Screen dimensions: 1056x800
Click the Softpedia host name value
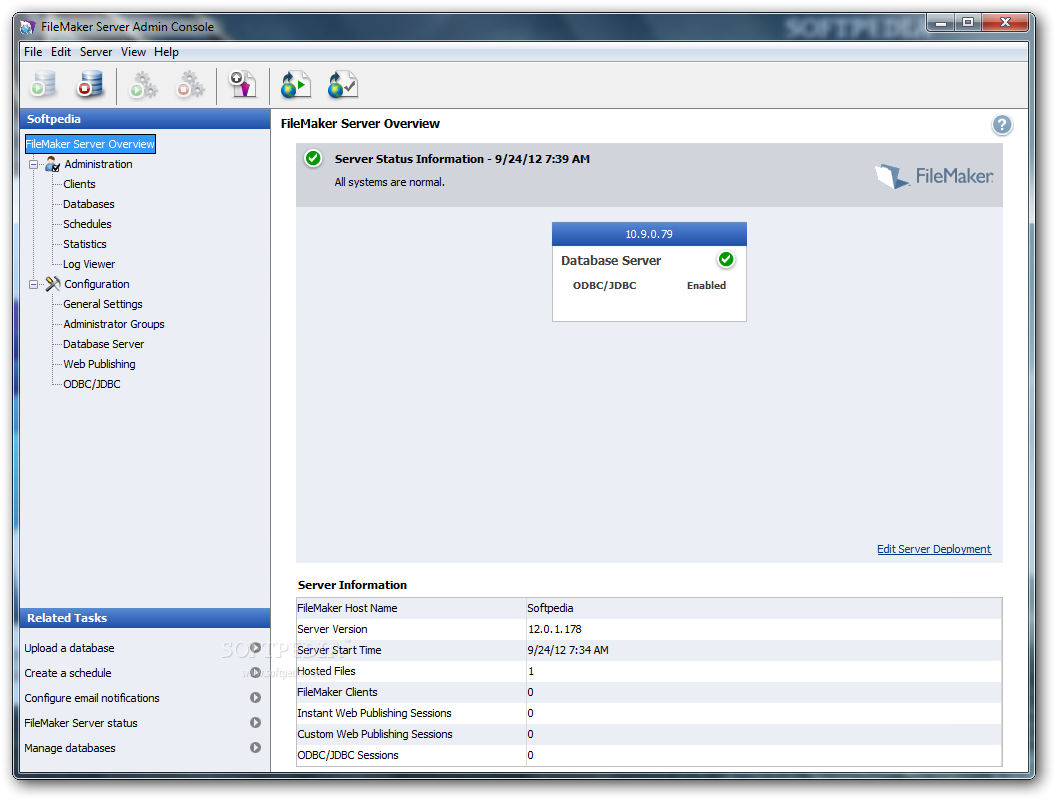[550, 608]
